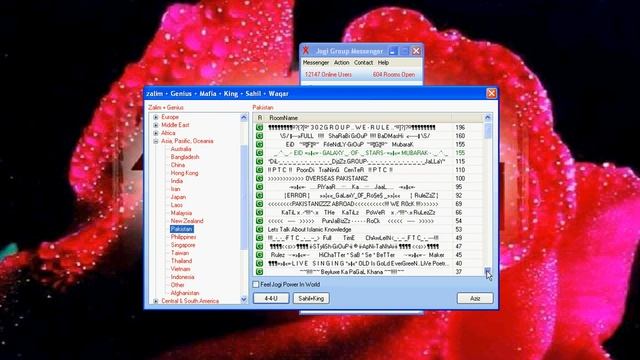Click the 12147 Online Users status text
The height and width of the screenshot is (360, 640).
[x=328, y=75]
